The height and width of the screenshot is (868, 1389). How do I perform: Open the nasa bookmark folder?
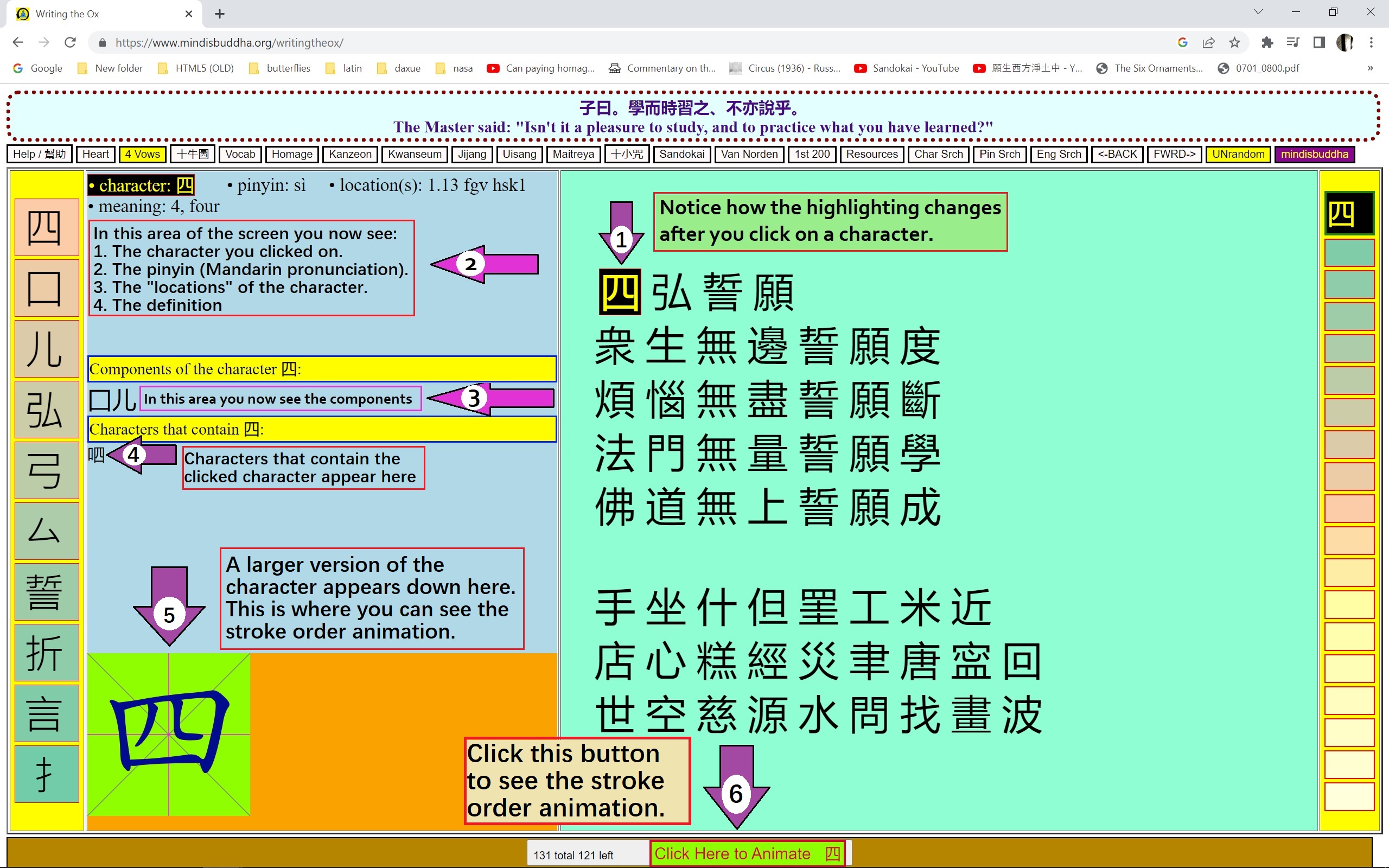point(454,68)
